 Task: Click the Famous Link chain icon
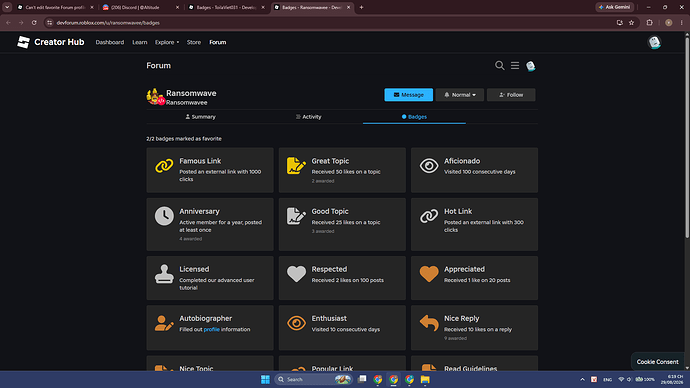[164, 166]
